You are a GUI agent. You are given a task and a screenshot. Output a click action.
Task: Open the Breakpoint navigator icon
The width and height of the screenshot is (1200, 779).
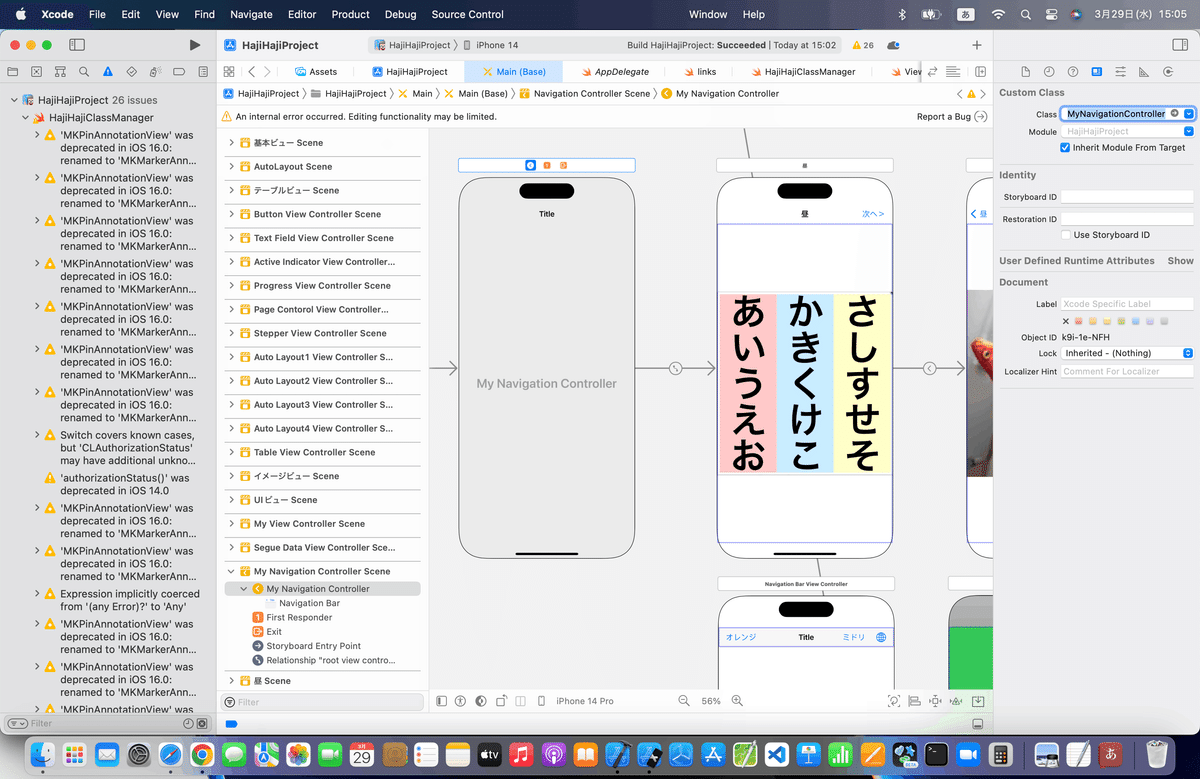[181, 72]
